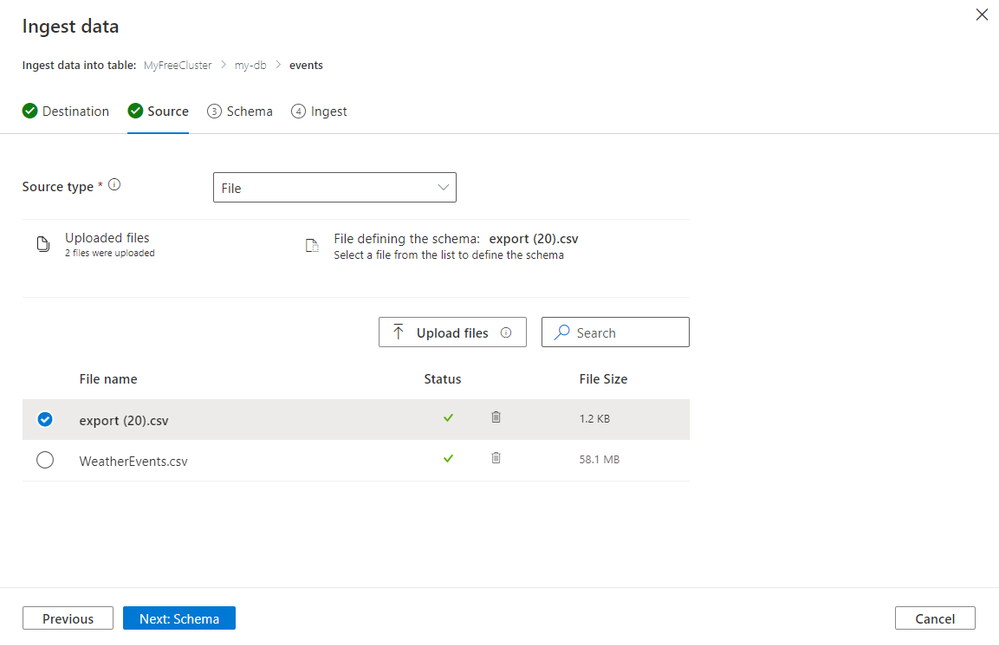This screenshot has height=645, width=999.
Task: Select export (20).csv radio button
Action: tap(45, 419)
